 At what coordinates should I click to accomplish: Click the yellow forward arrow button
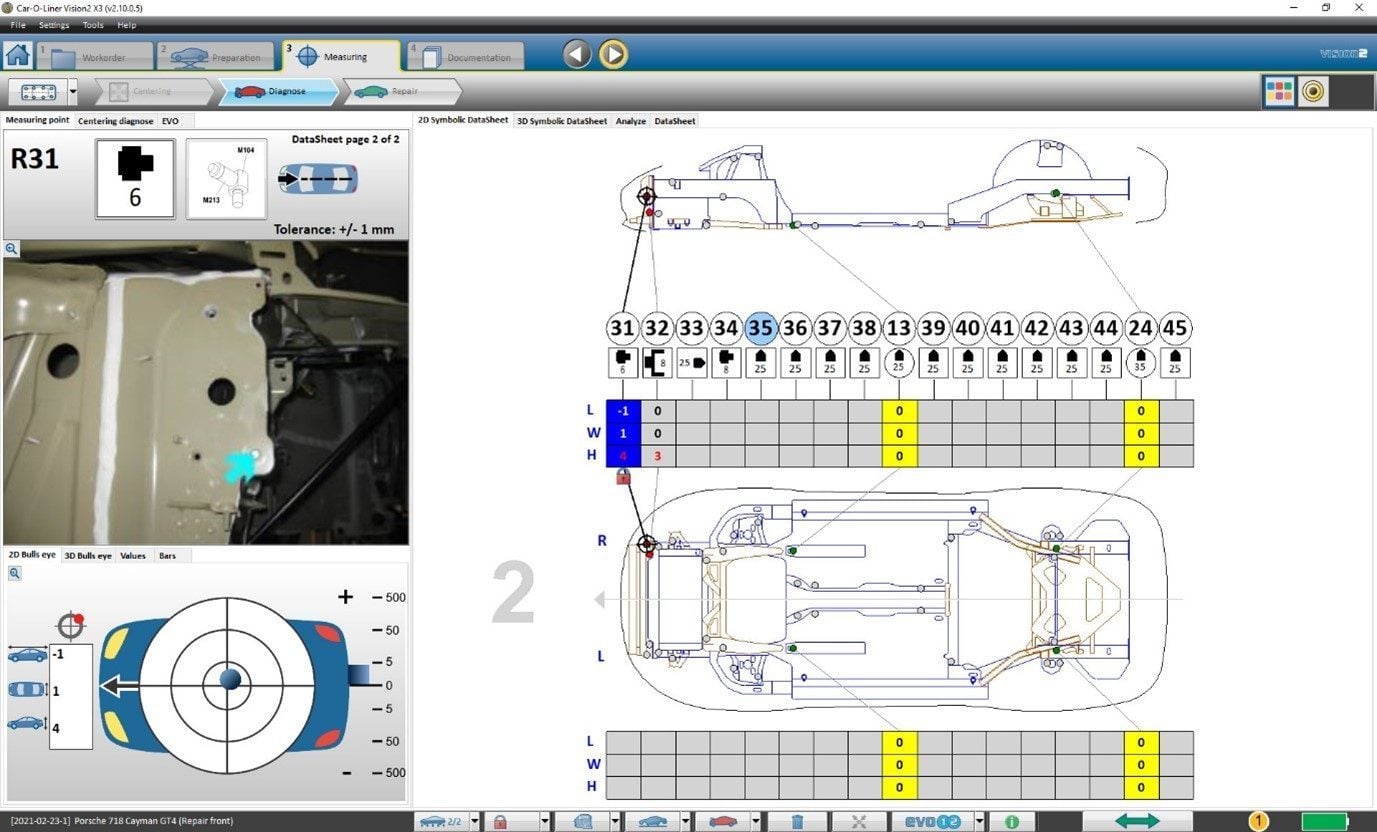[613, 54]
